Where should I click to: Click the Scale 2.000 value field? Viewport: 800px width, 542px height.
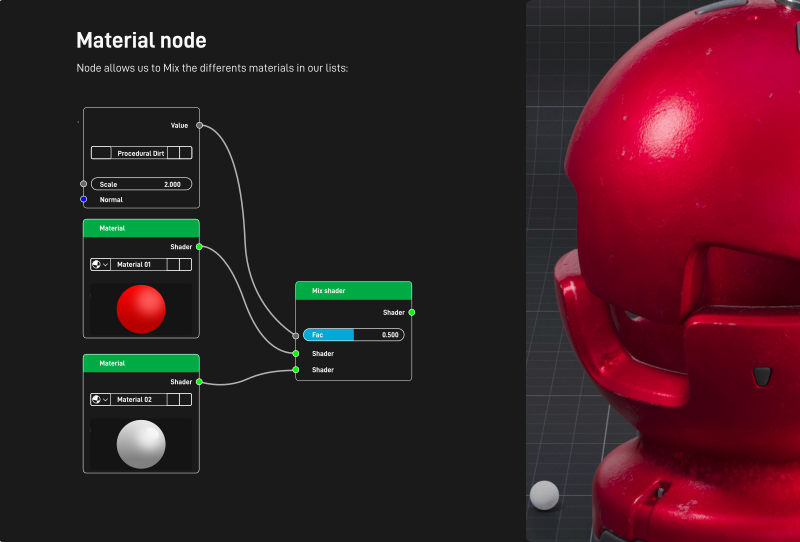(141, 184)
